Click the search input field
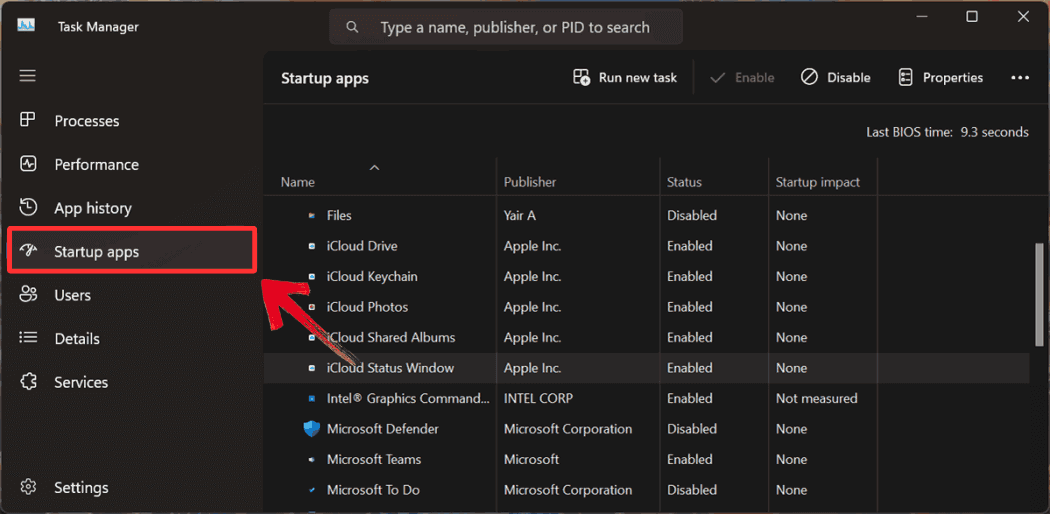The height and width of the screenshot is (514, 1050). pyautogui.click(x=506, y=27)
